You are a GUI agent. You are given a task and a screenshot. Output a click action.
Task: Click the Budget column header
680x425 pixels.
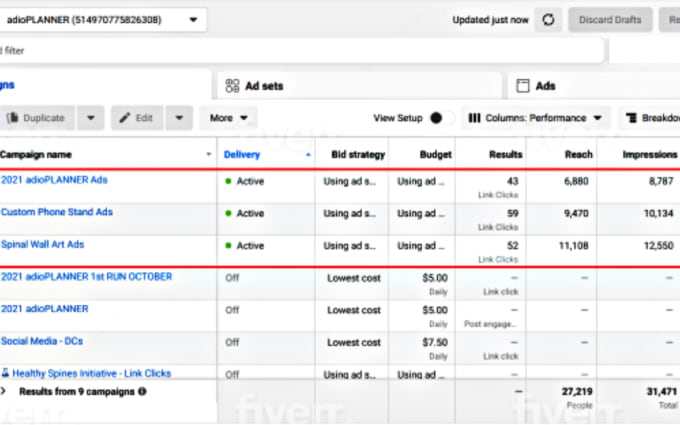(435, 155)
